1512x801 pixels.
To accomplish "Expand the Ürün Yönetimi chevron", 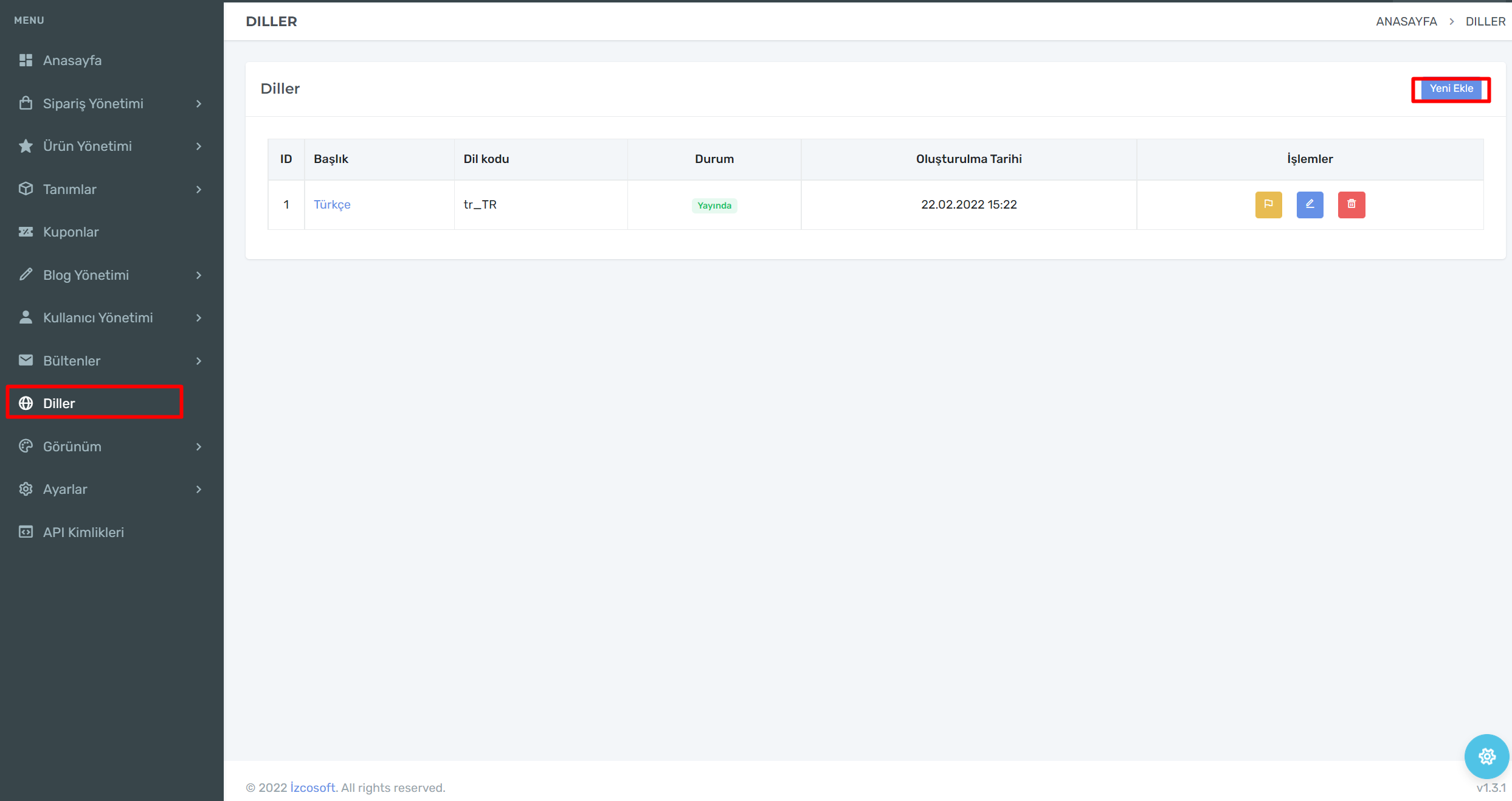I will pos(199,147).
